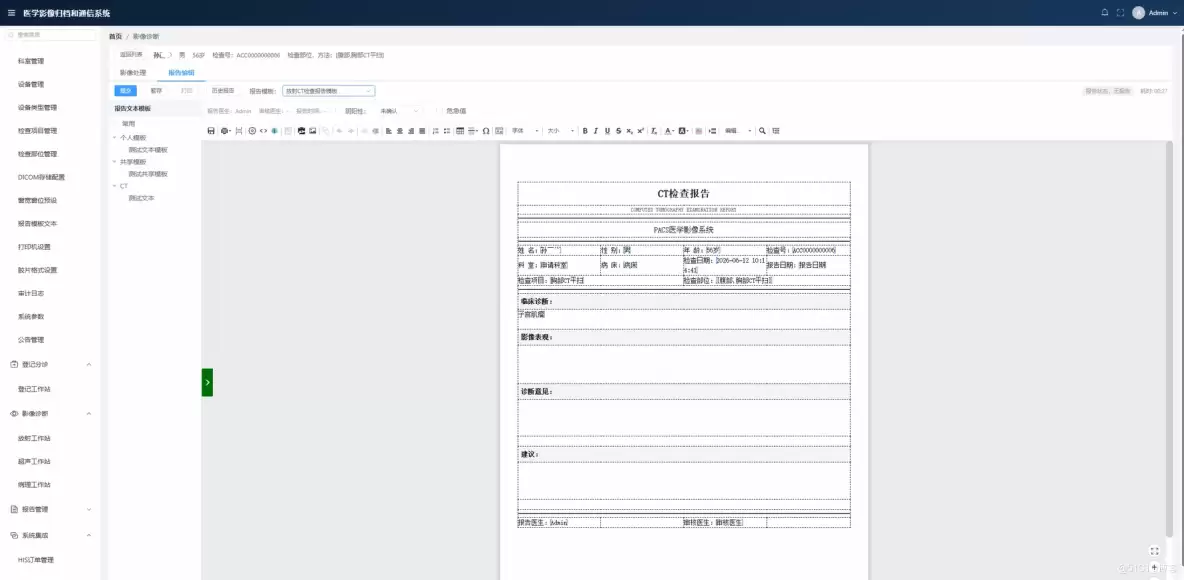Screen dimensions: 1184x580
Task: Collapse the 系统集成 sidebar group
Action: [x=88, y=535]
